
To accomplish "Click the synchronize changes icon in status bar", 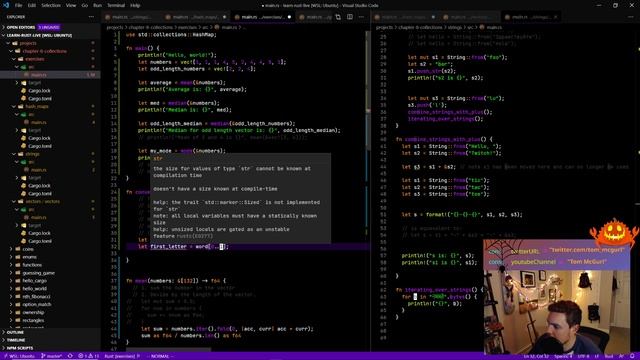I will [70, 356].
